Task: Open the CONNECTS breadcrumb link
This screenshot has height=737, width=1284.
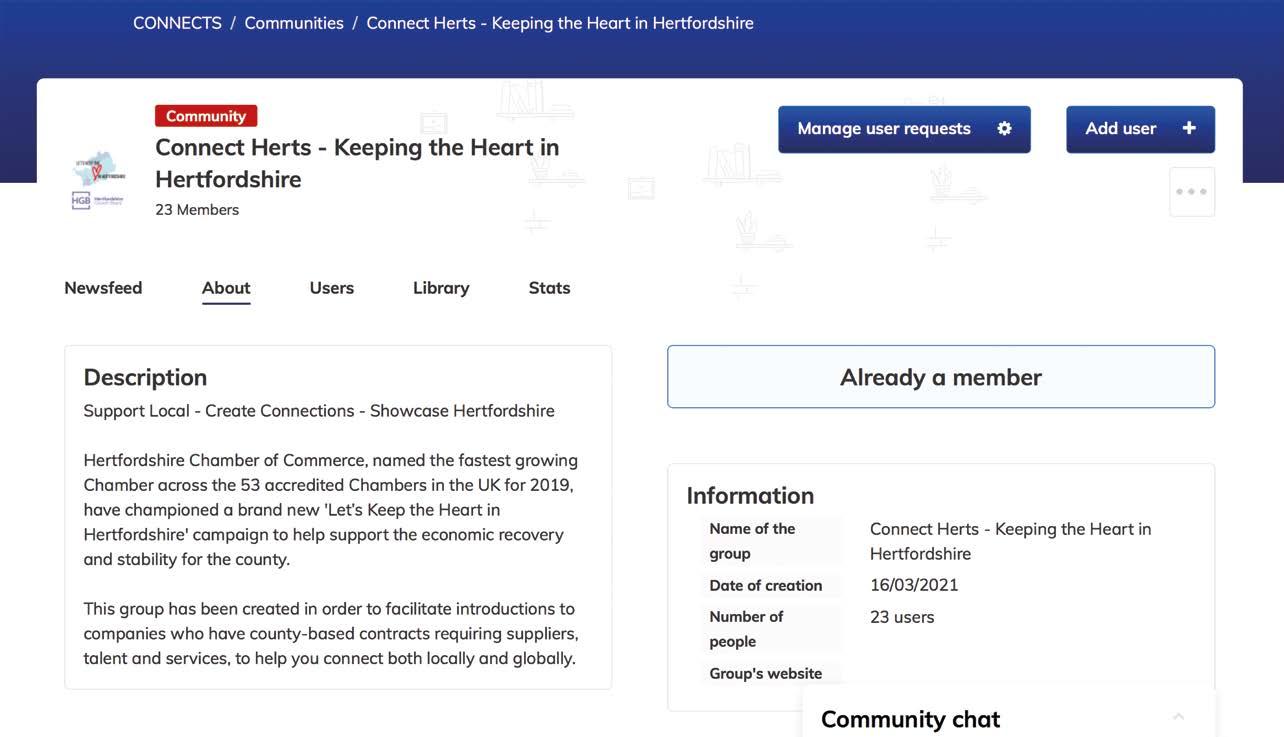Action: pos(177,22)
